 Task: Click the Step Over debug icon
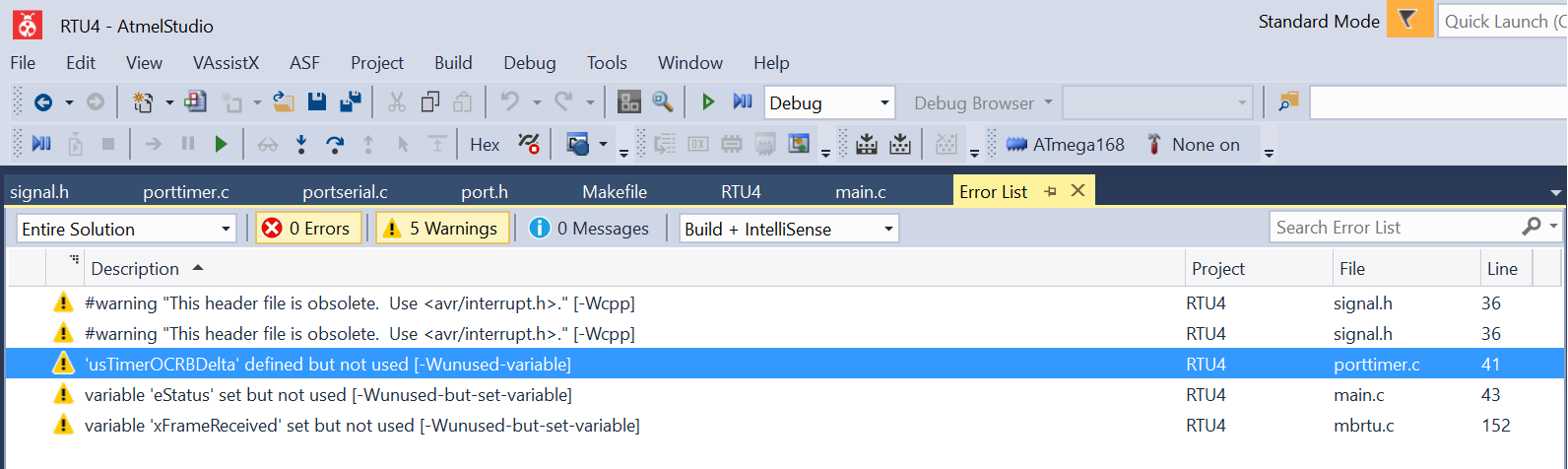pos(335,145)
